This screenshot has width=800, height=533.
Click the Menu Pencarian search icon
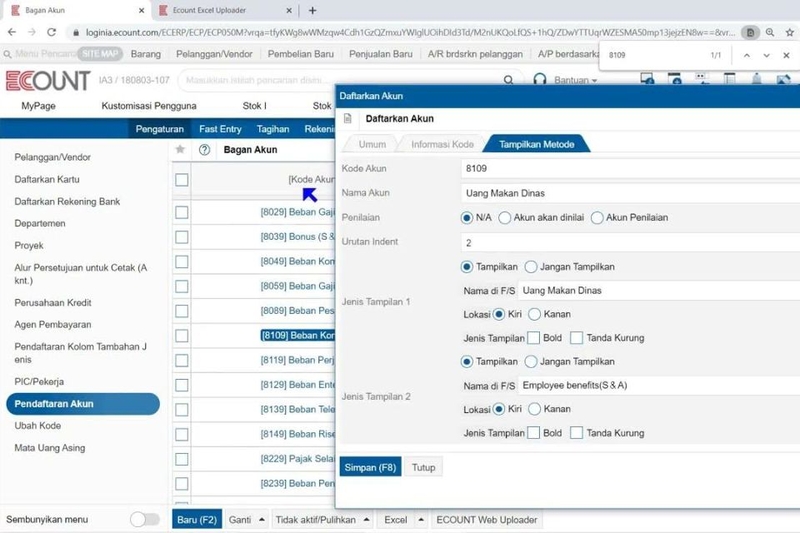pyautogui.click(x=7, y=54)
